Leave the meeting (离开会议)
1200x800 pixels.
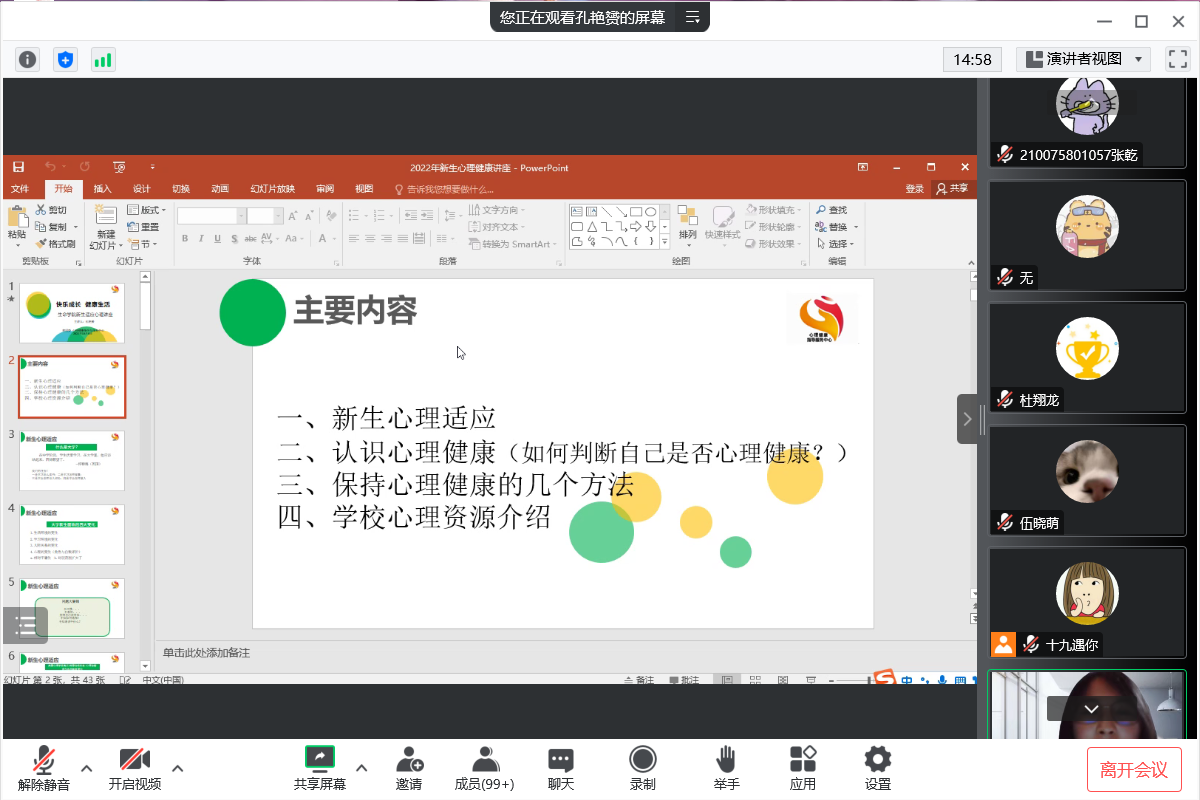point(1133,769)
